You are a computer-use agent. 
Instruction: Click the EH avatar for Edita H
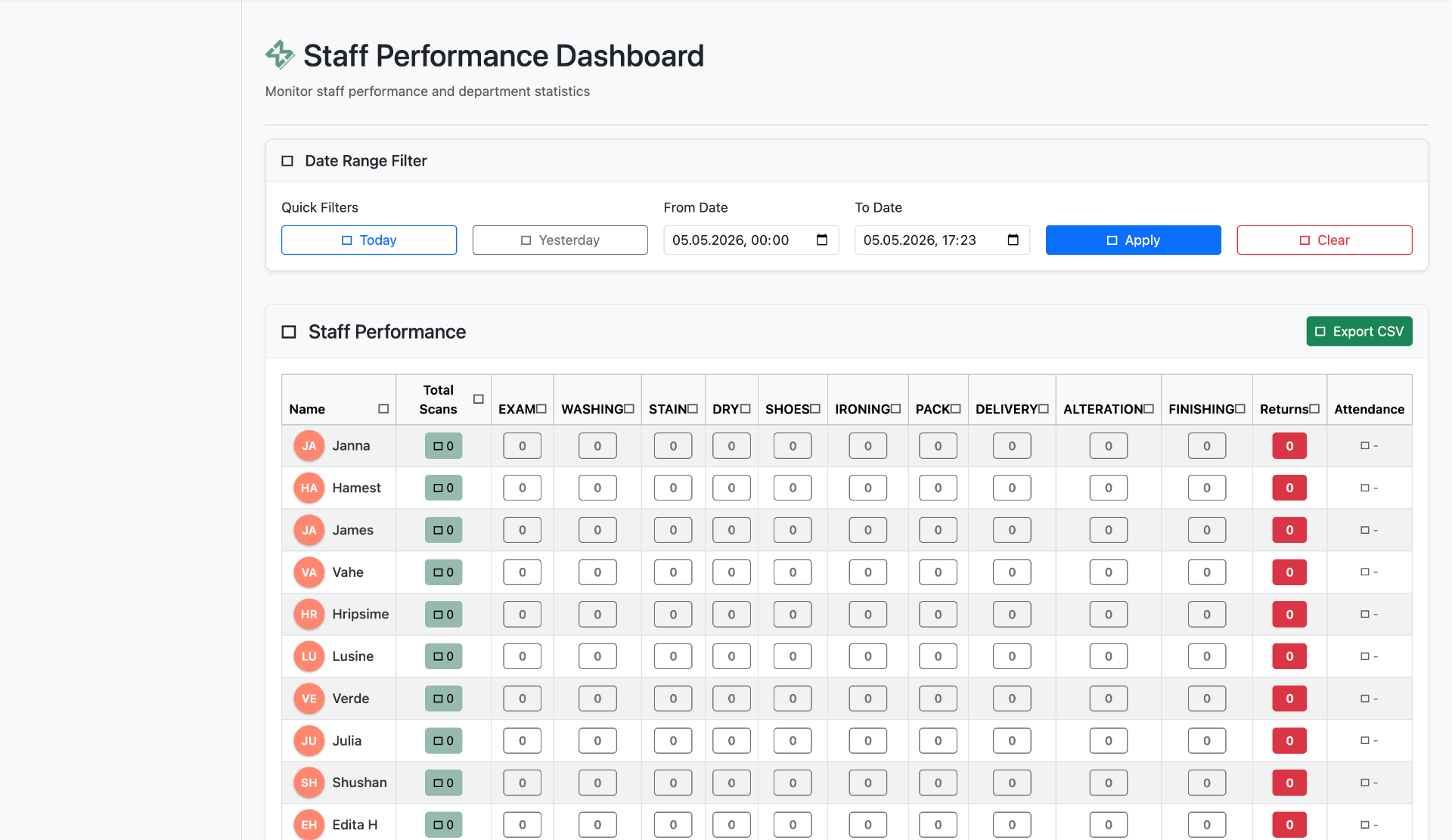(309, 825)
